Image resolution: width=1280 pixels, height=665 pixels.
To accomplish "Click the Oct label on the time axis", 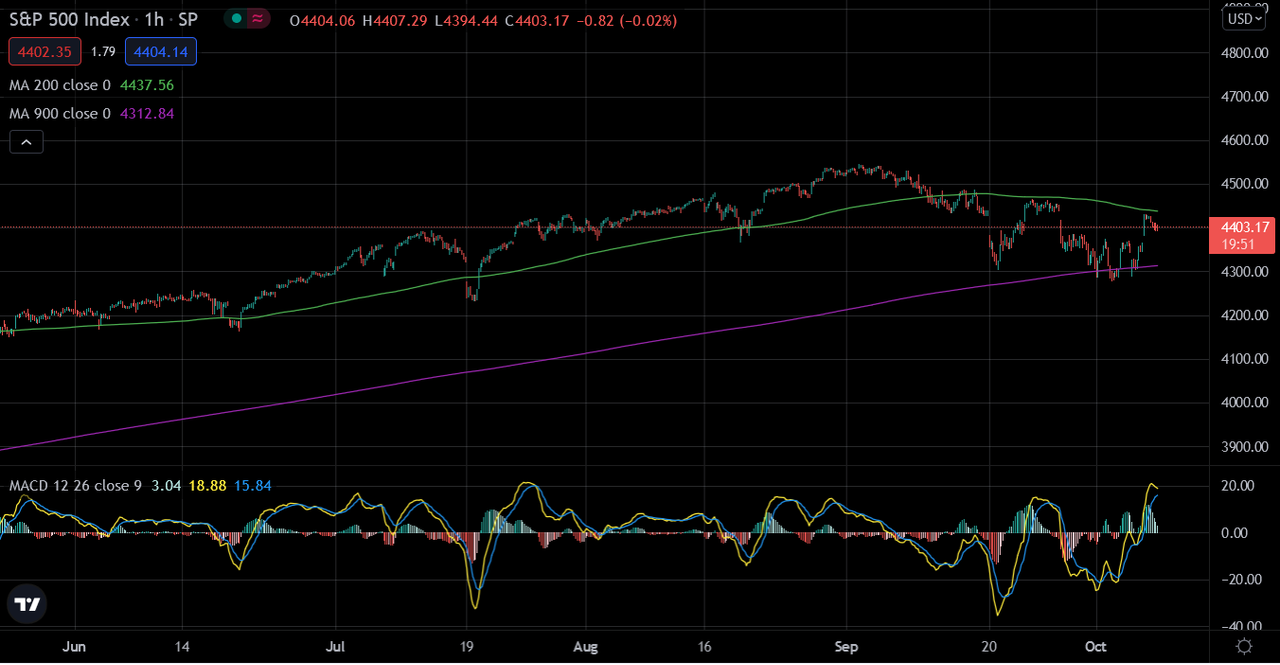I will coord(1096,647).
